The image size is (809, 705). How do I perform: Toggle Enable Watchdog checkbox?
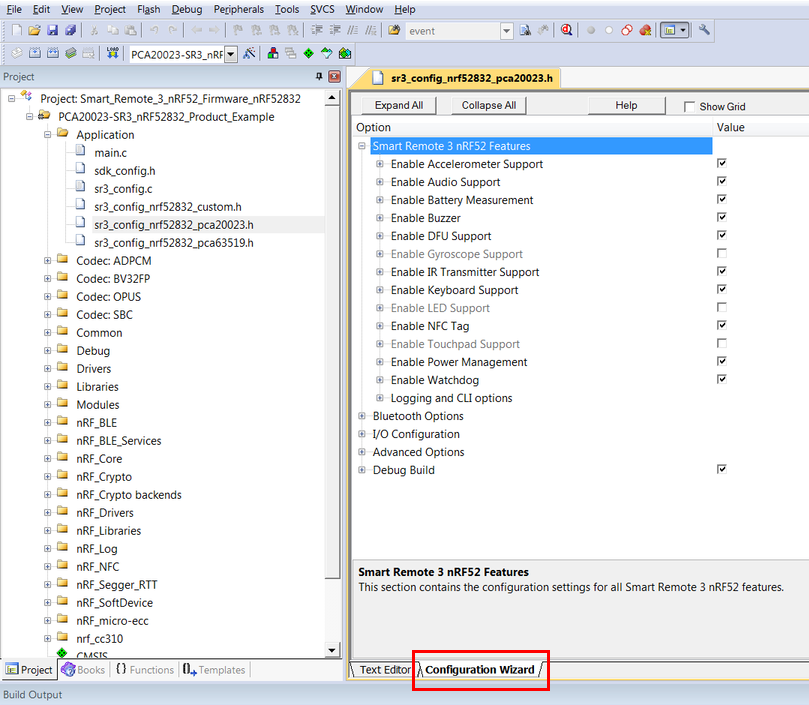tap(722, 379)
